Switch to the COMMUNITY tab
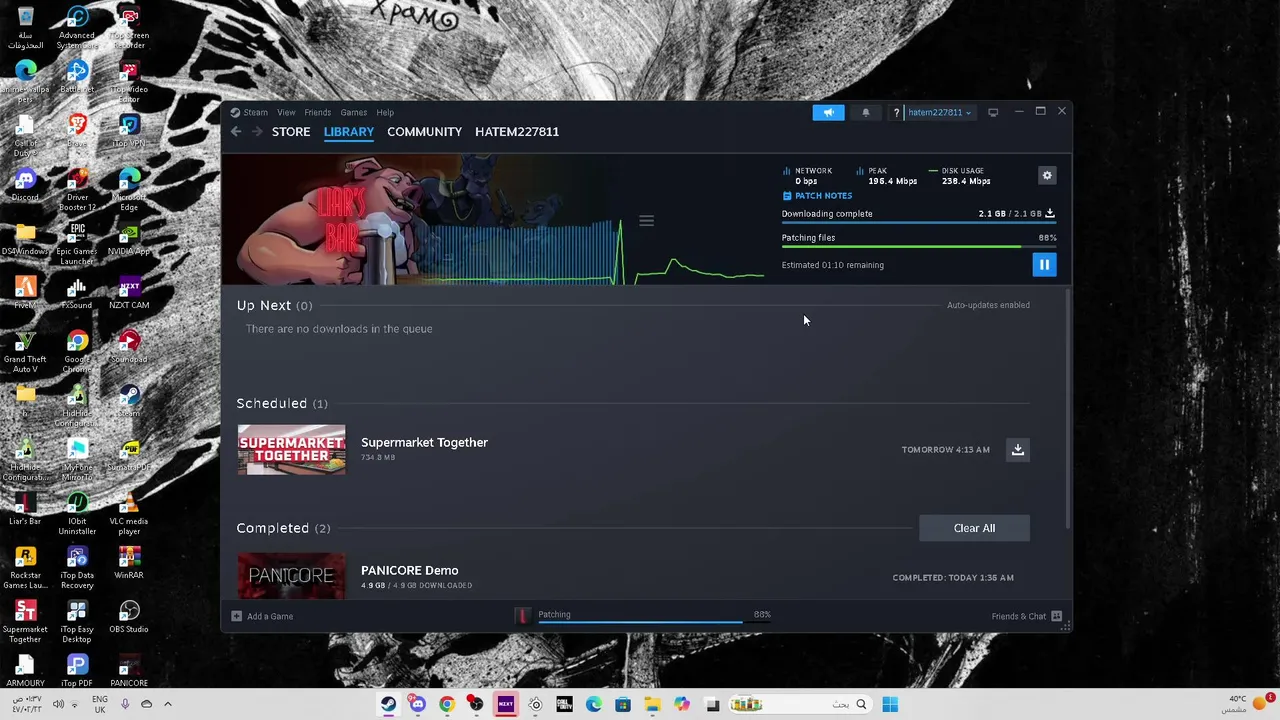 pos(424,132)
